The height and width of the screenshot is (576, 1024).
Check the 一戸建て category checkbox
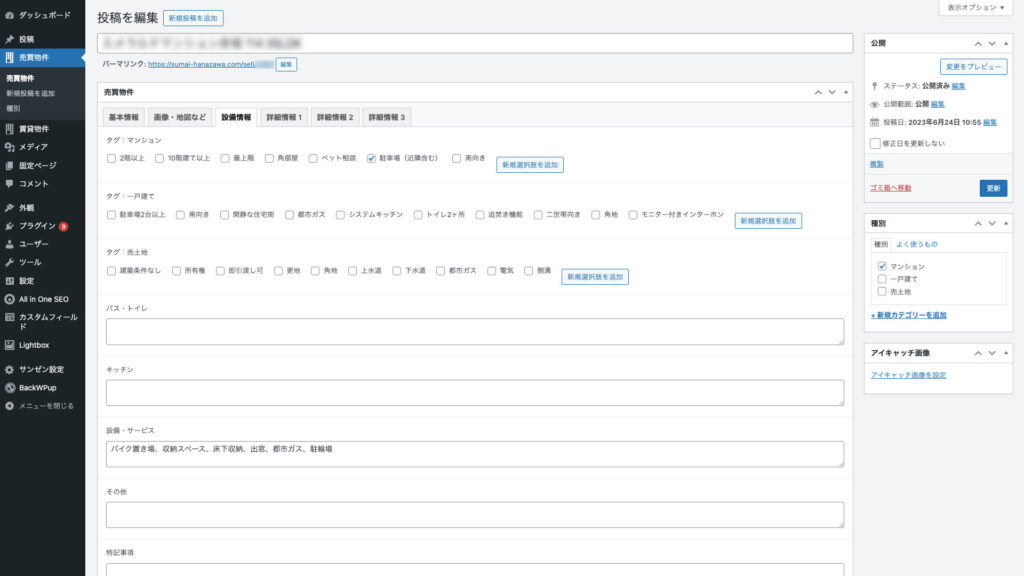882,279
